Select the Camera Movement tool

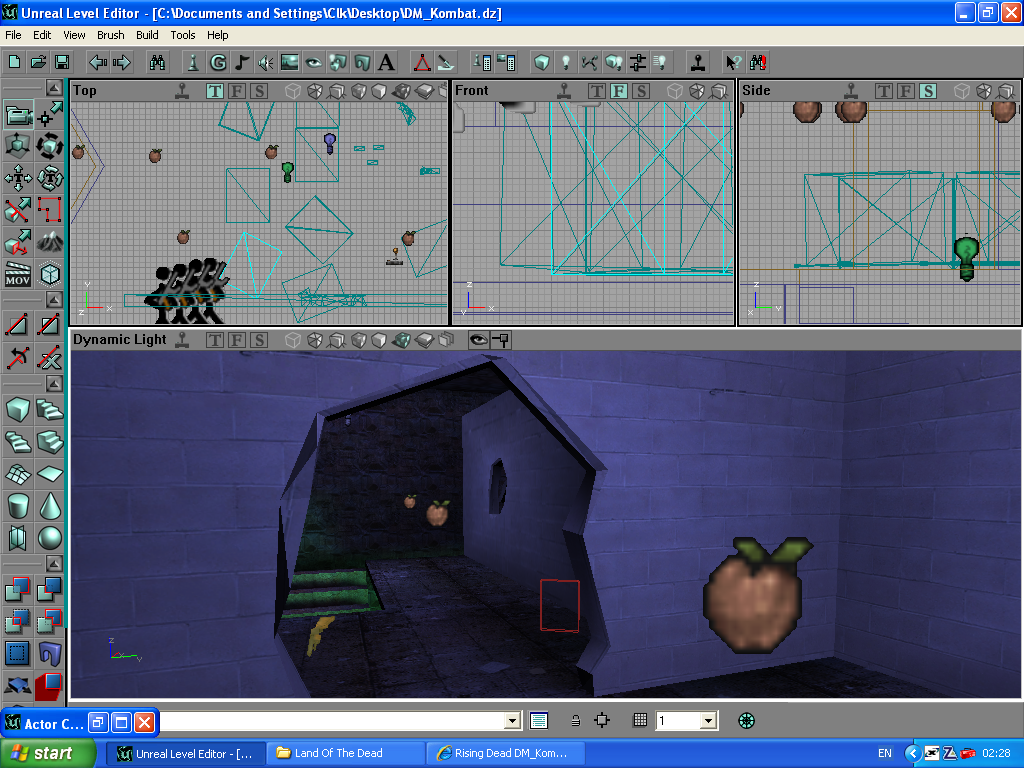click(18, 116)
